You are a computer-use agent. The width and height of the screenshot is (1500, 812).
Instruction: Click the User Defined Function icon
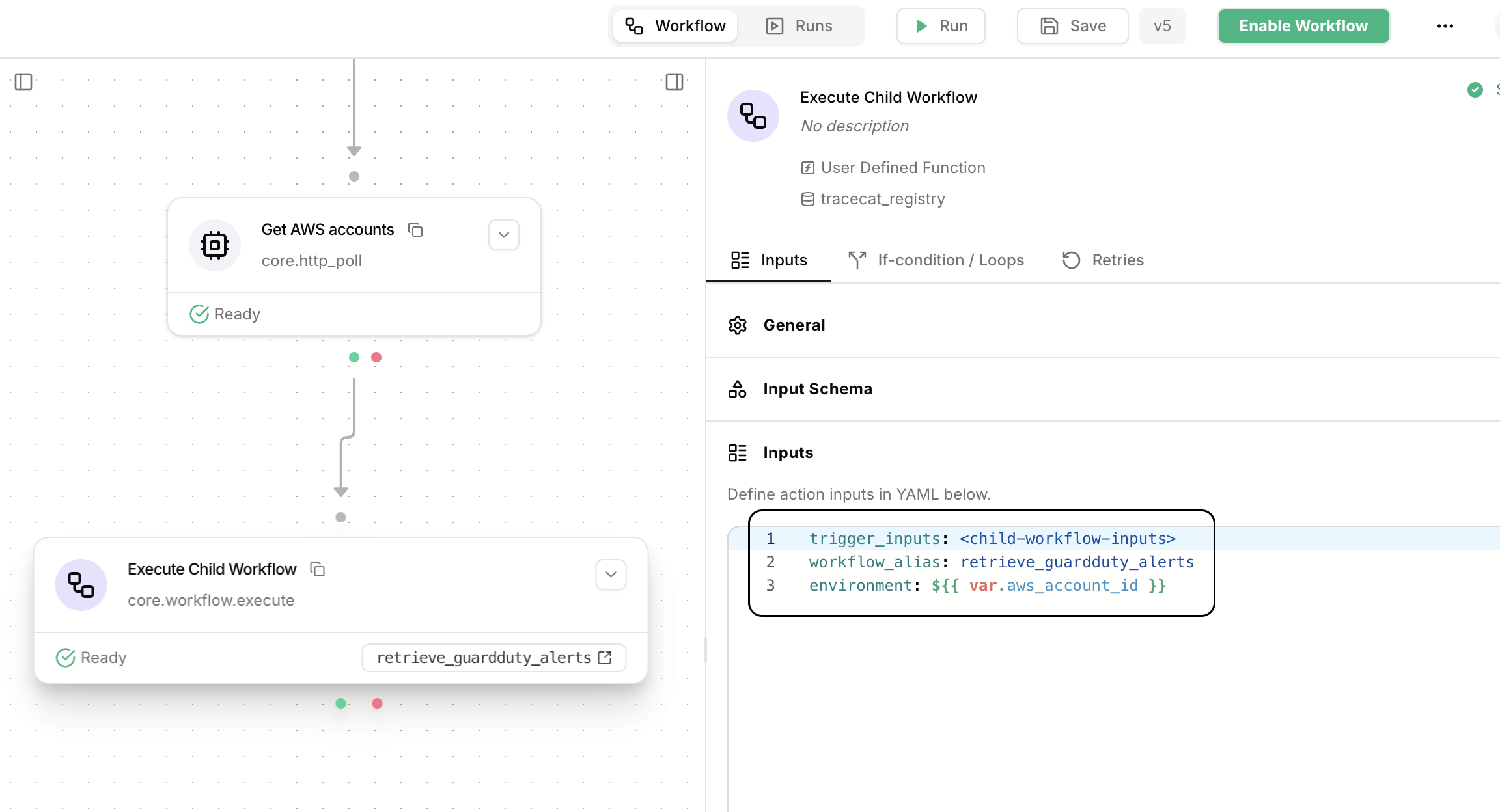[x=808, y=168]
